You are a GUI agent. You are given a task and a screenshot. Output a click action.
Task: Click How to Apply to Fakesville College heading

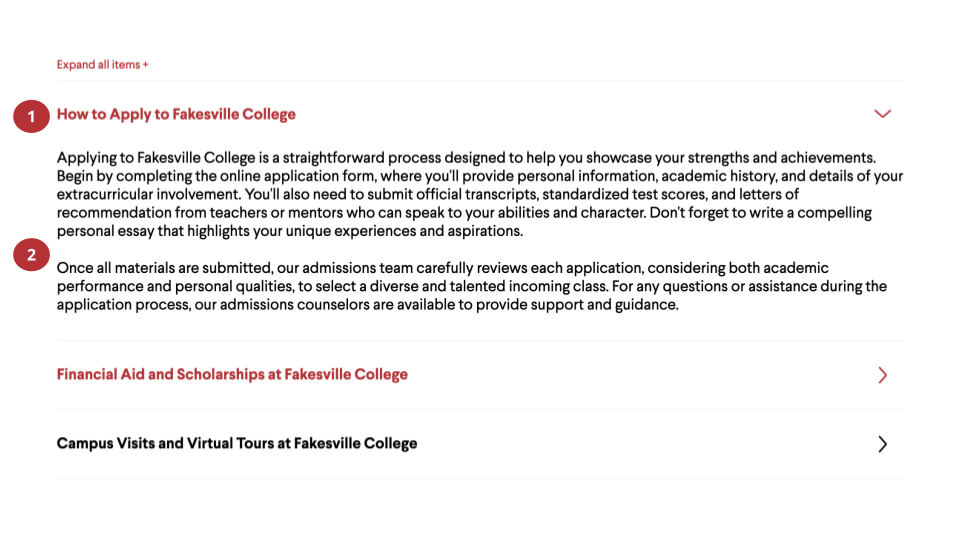[x=176, y=114]
